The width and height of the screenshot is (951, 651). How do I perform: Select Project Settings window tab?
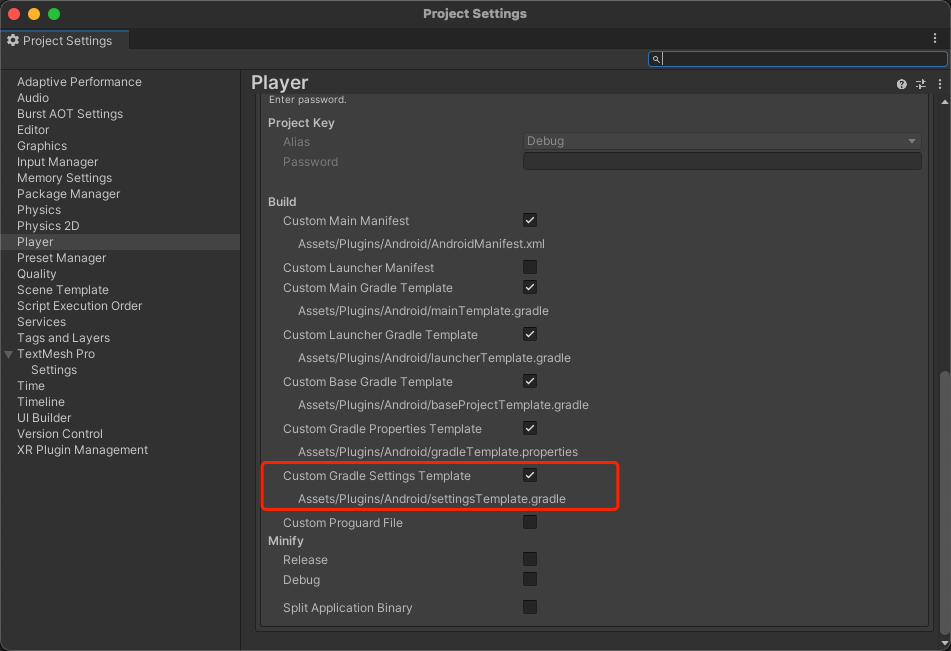tap(64, 41)
